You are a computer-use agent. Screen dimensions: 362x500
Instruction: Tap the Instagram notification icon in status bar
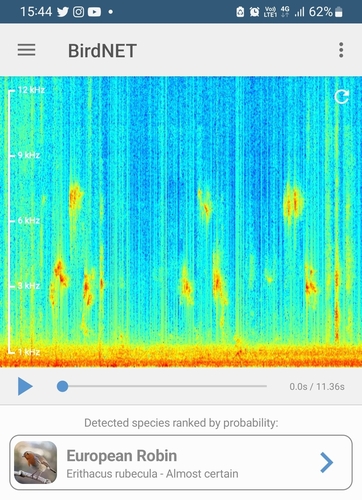78,12
